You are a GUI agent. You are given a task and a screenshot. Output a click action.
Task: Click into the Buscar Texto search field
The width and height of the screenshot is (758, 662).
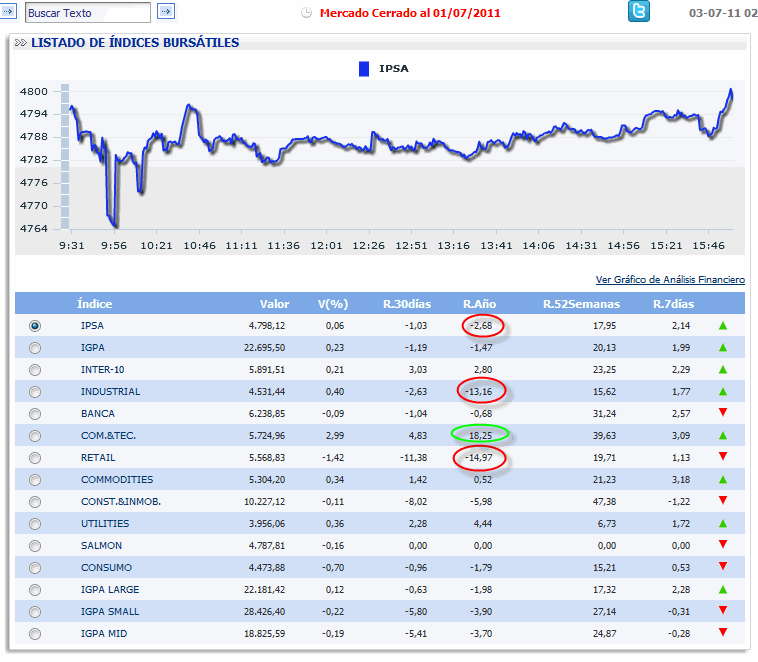click(x=87, y=13)
